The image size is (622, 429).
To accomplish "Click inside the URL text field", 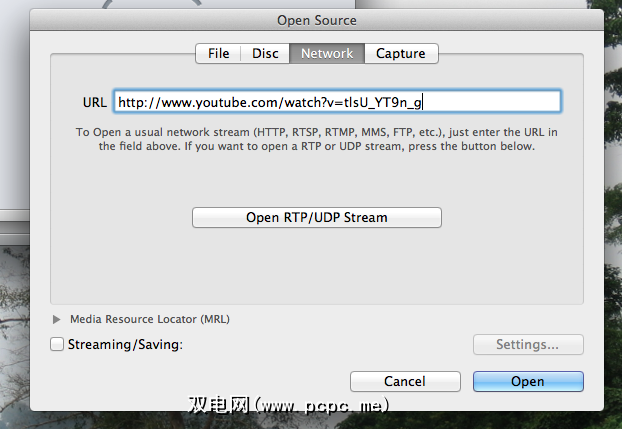I will click(336, 102).
